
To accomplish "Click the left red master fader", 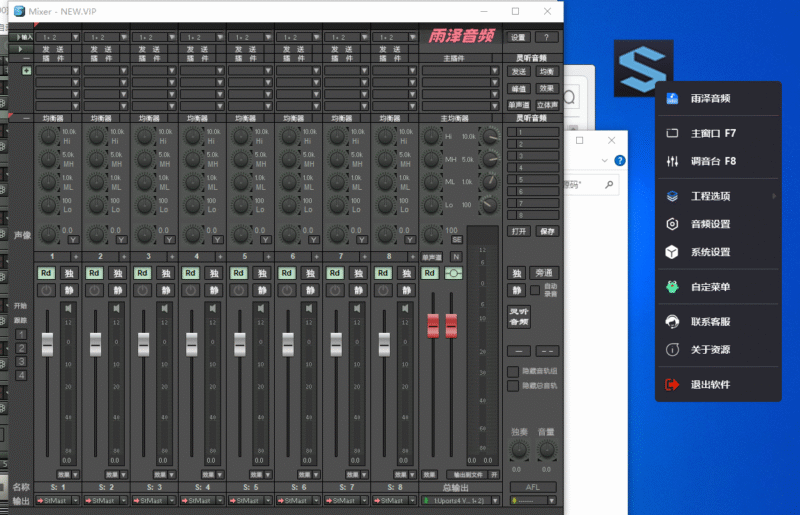I will pyautogui.click(x=434, y=325).
